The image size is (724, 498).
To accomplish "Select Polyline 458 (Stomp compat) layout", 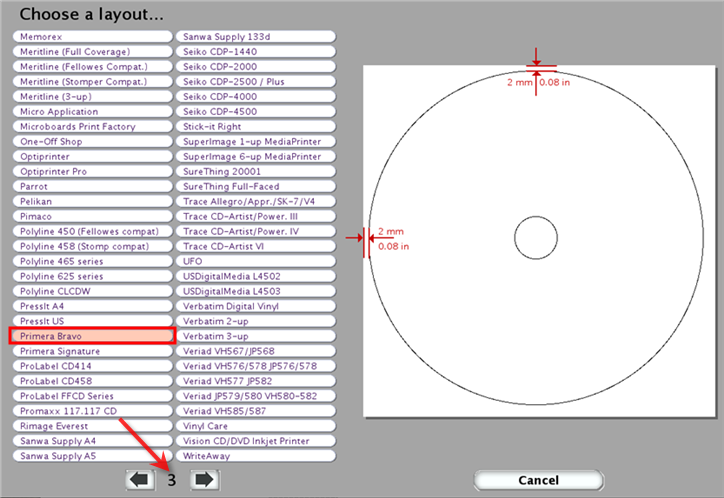I will [93, 246].
